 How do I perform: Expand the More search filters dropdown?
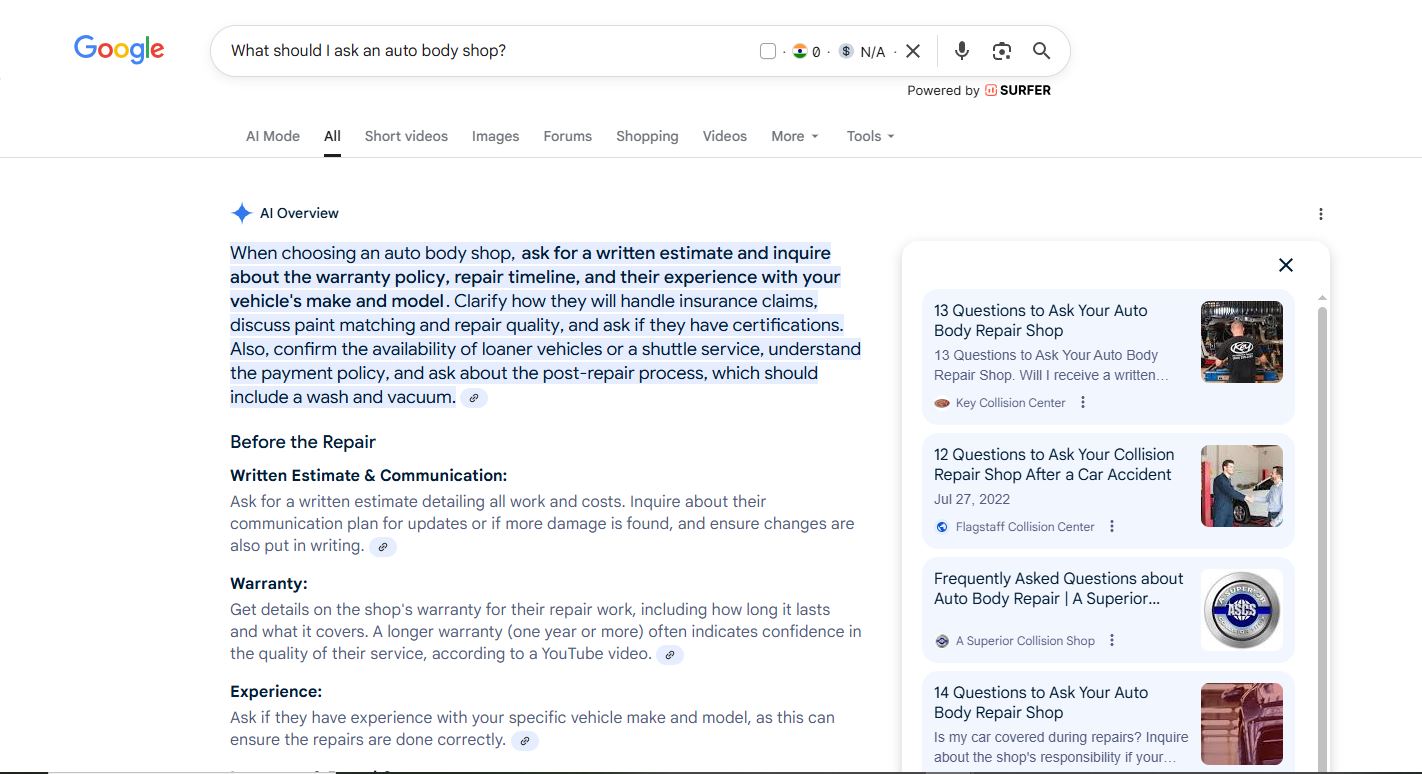click(795, 136)
